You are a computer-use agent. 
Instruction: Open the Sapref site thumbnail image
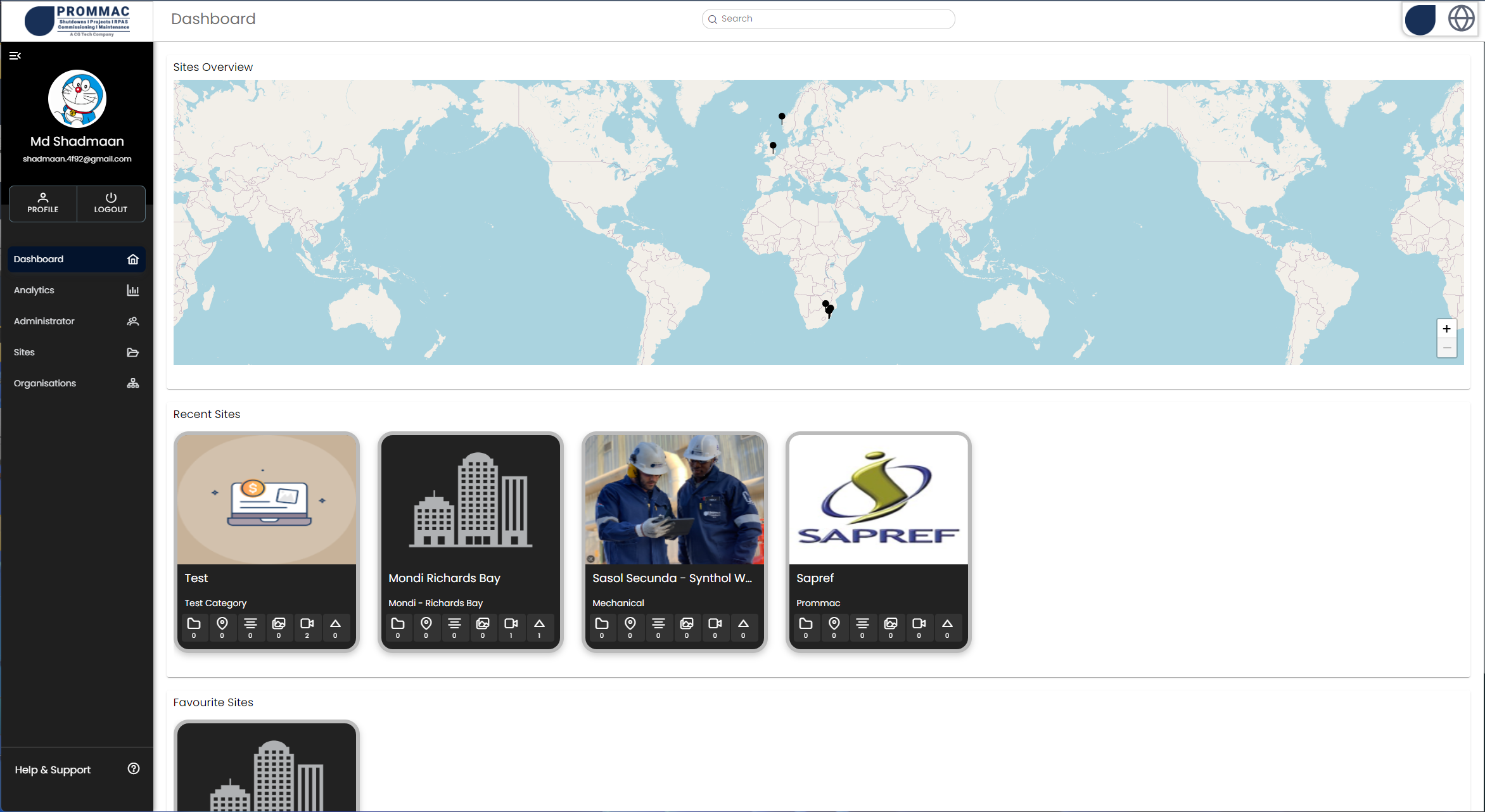[x=878, y=499]
